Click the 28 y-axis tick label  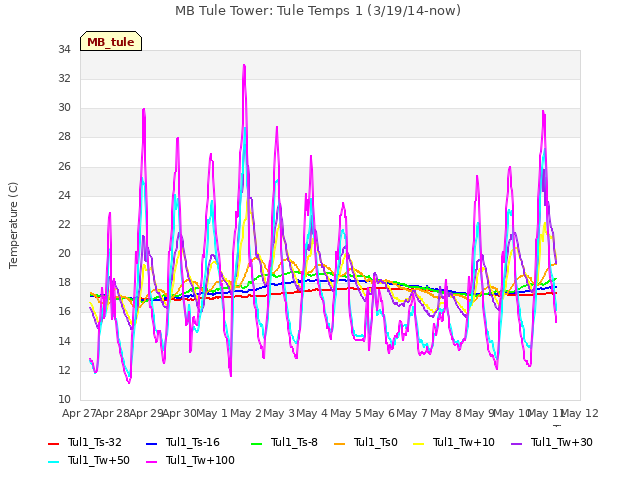tap(64, 137)
